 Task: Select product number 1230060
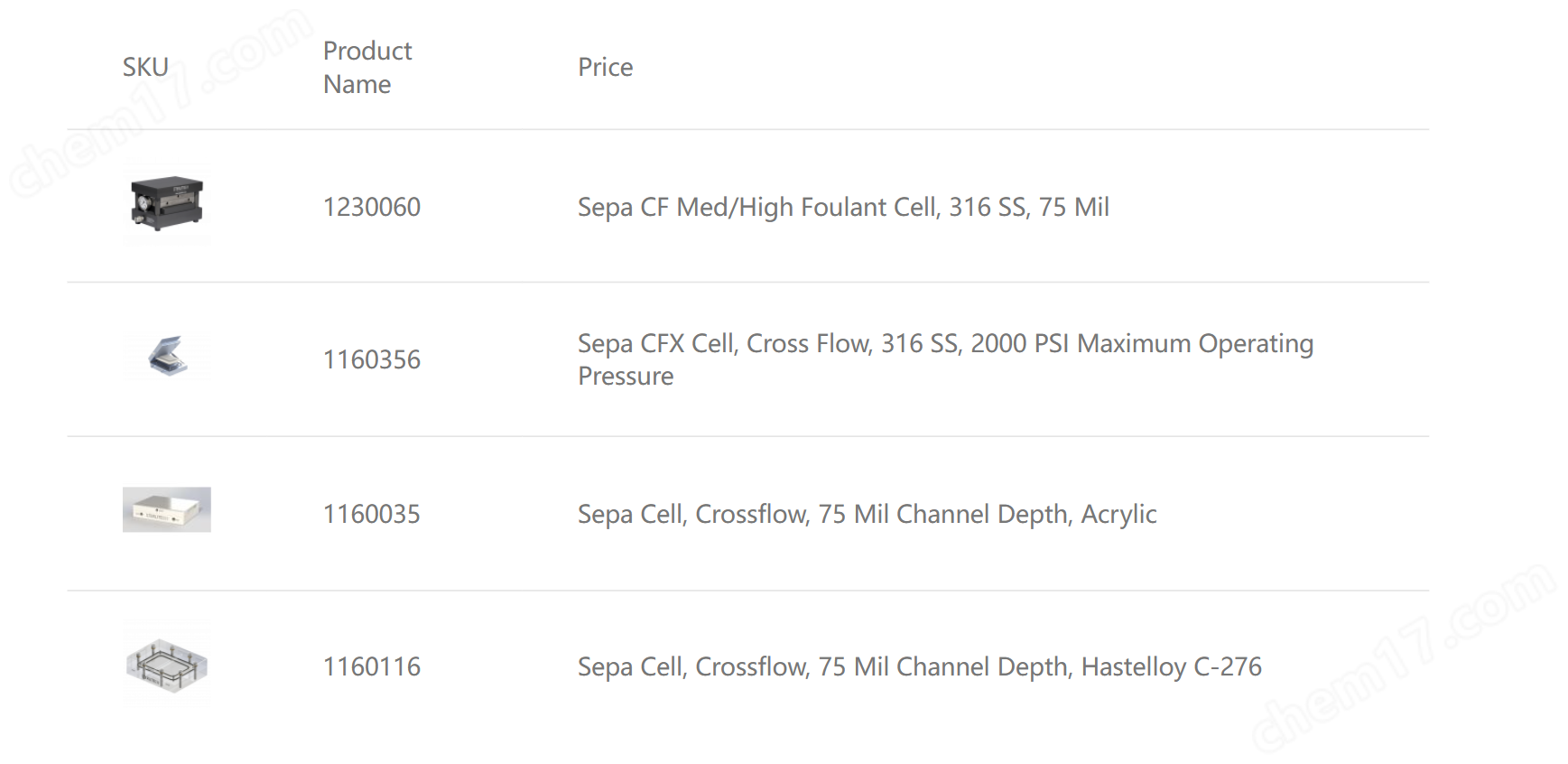(x=372, y=207)
